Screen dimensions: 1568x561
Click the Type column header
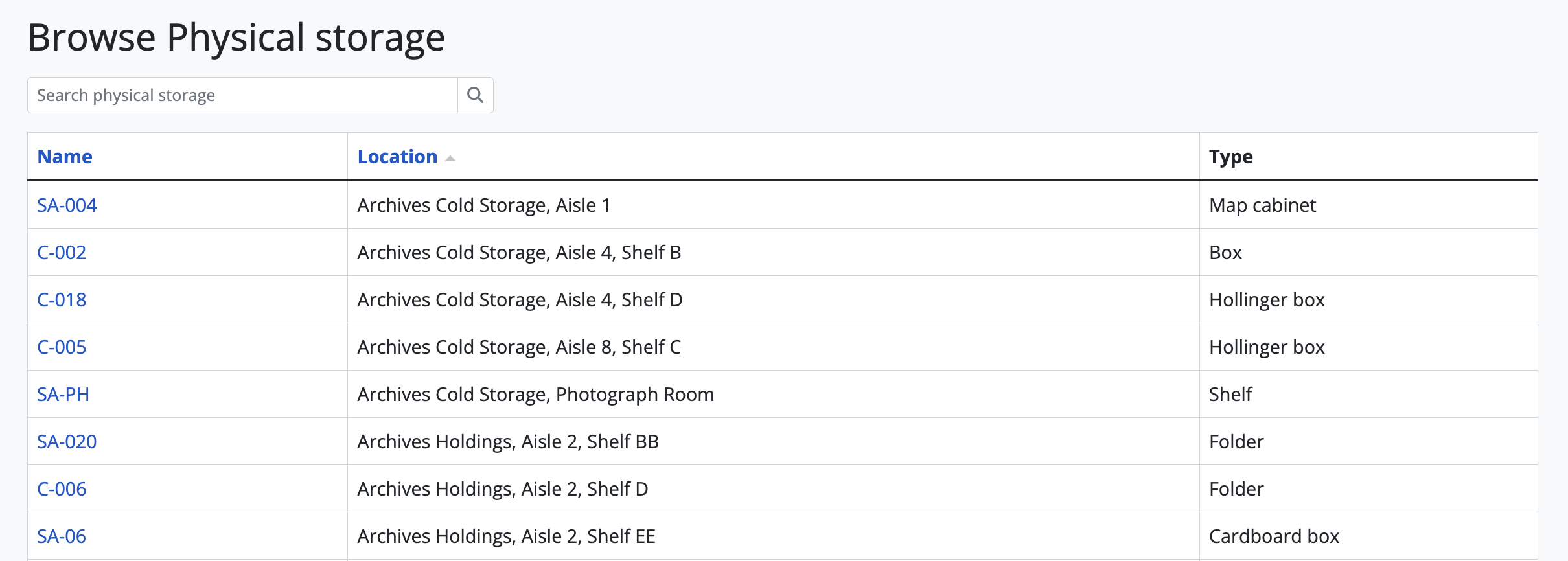(1230, 157)
